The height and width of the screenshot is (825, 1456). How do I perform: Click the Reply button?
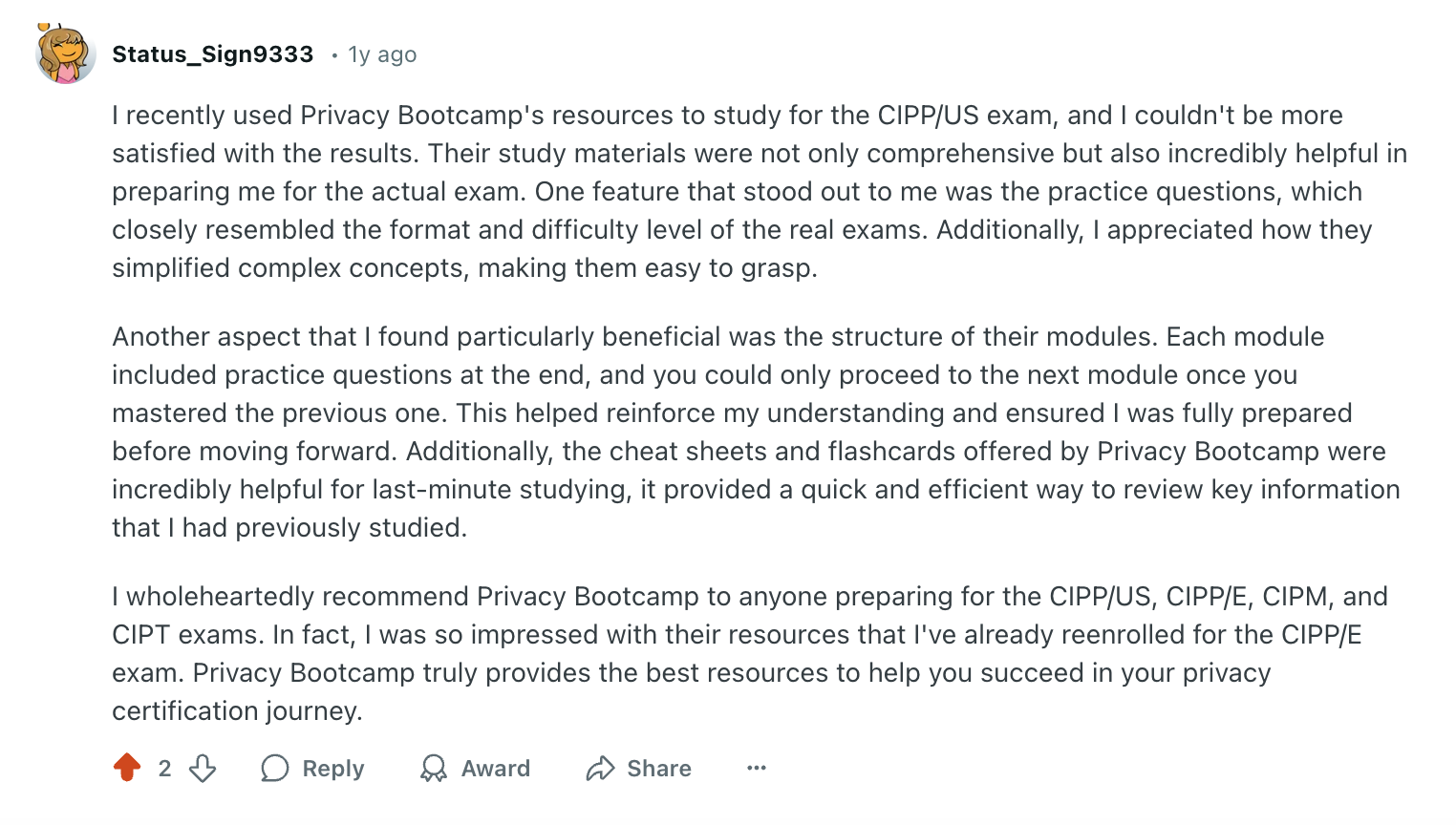pos(312,768)
